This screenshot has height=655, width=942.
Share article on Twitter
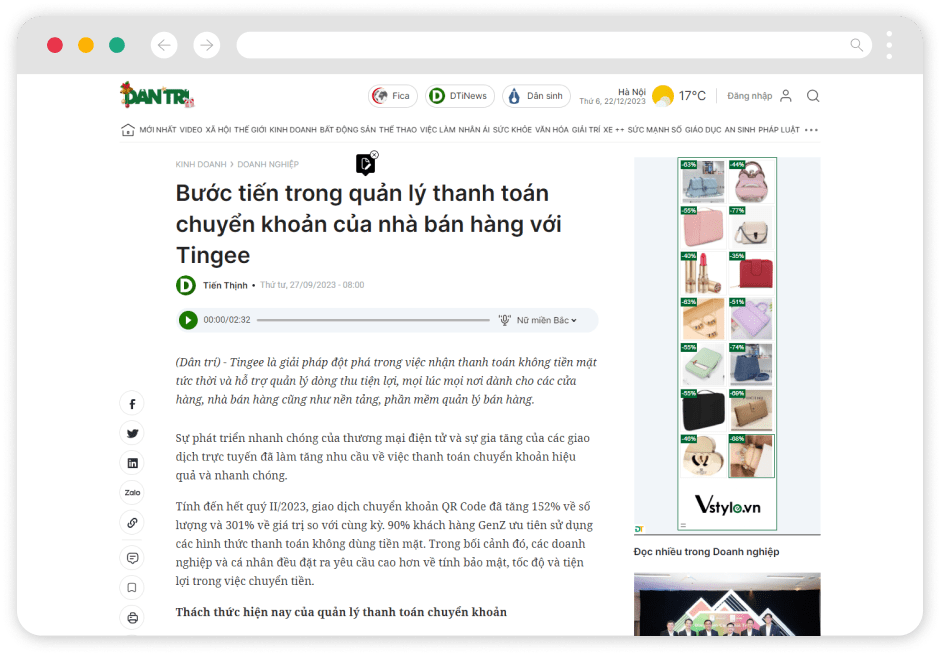click(132, 433)
